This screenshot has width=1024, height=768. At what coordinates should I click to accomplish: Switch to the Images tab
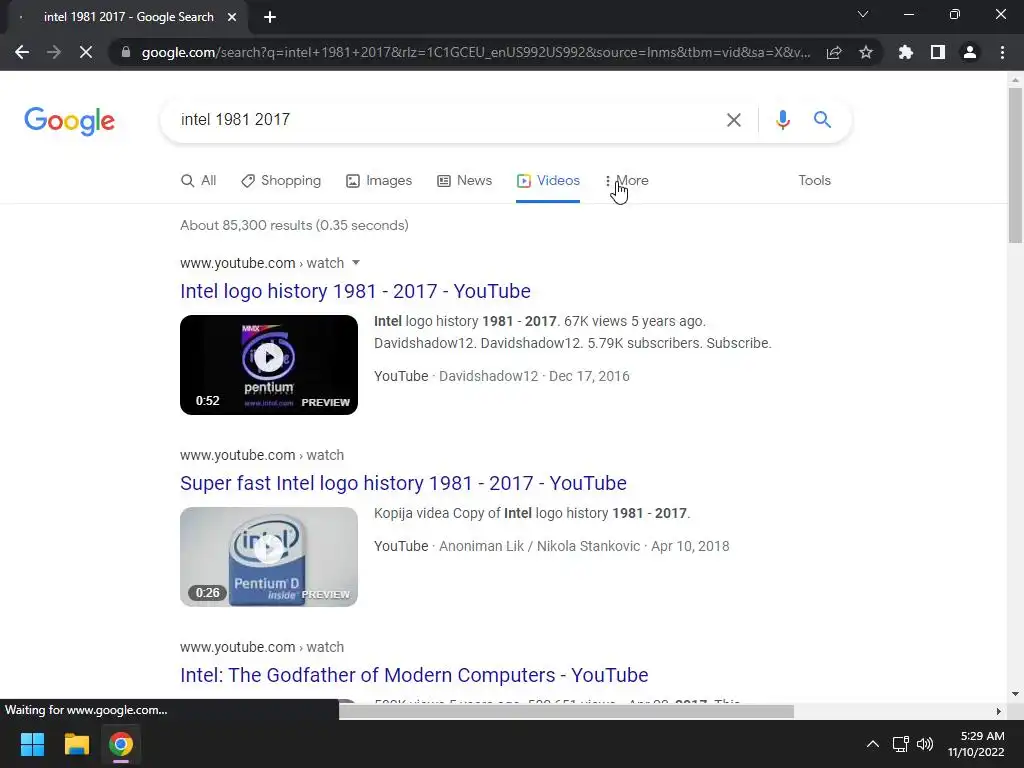pyautogui.click(x=379, y=180)
